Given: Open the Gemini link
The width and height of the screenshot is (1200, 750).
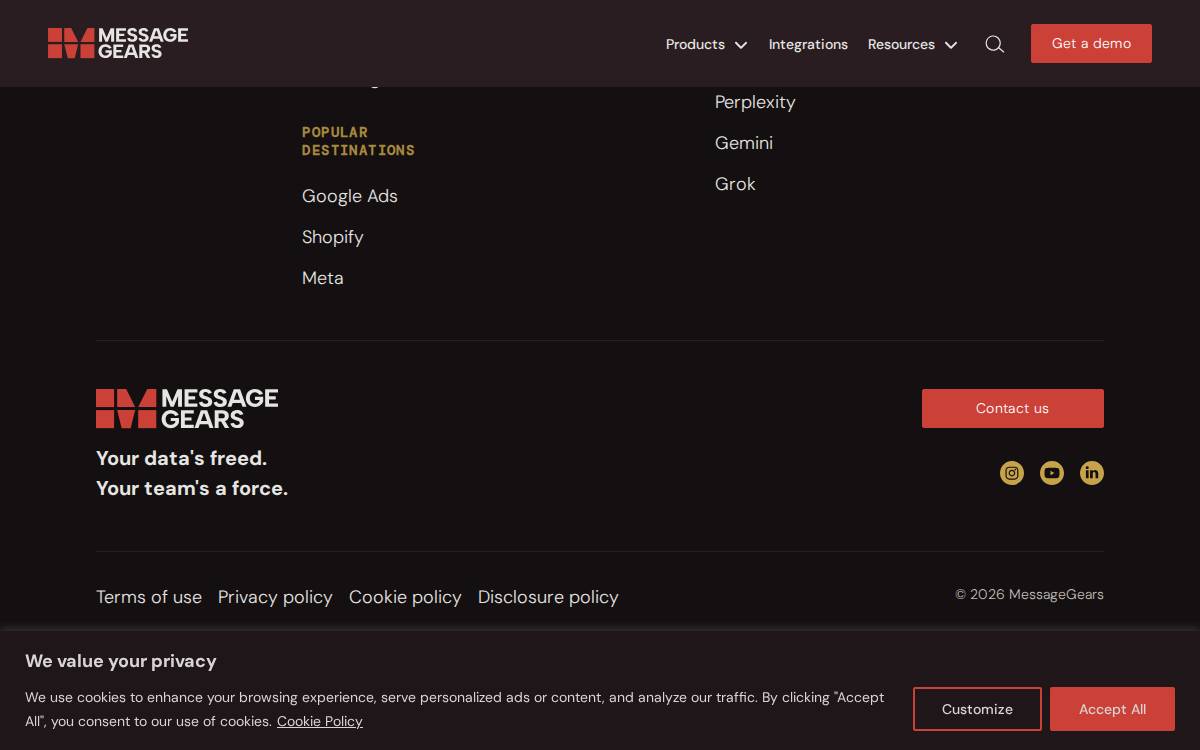Looking at the screenshot, I should (744, 143).
